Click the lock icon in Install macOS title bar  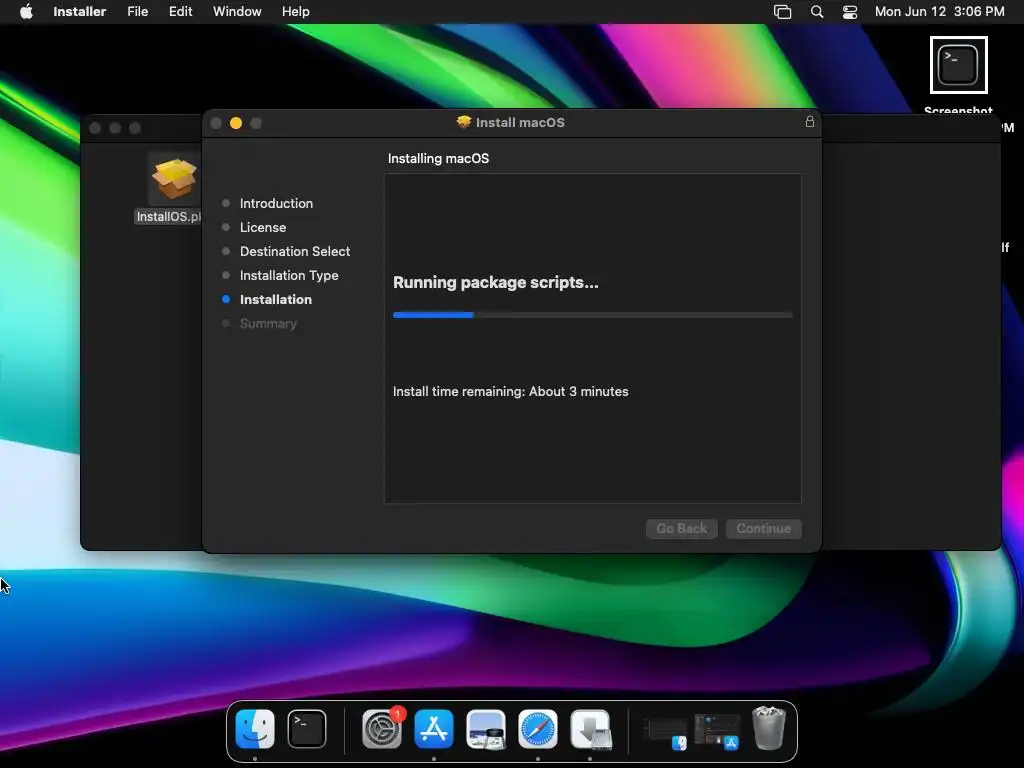[810, 122]
